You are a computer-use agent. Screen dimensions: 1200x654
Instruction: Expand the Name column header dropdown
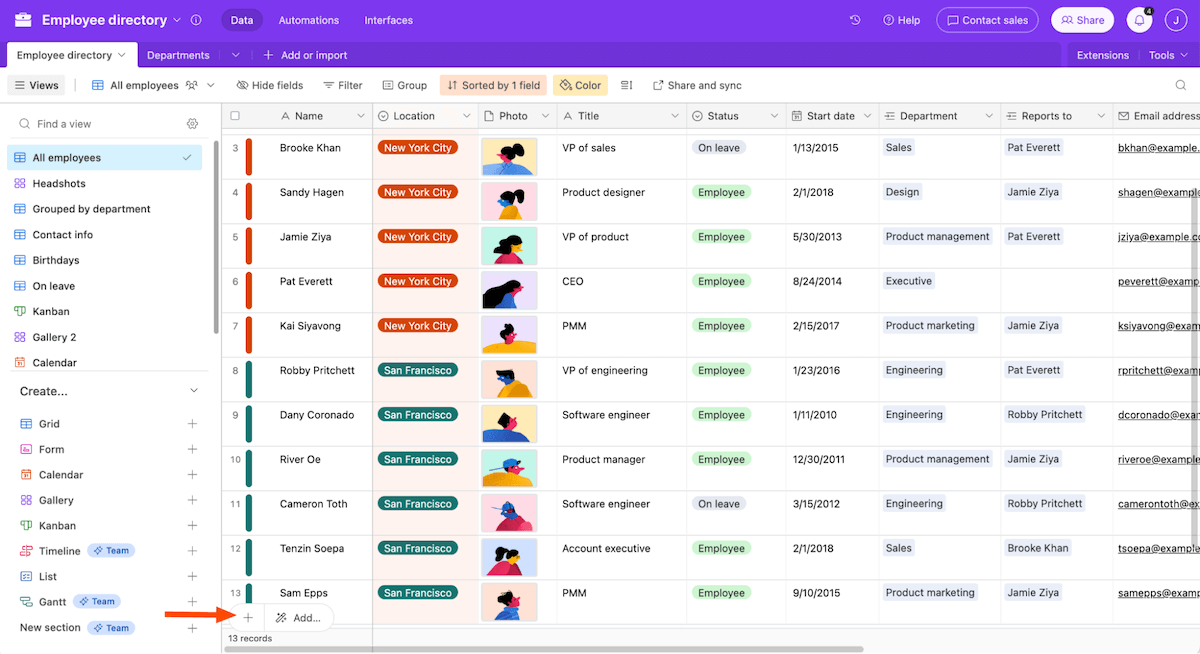click(x=363, y=115)
